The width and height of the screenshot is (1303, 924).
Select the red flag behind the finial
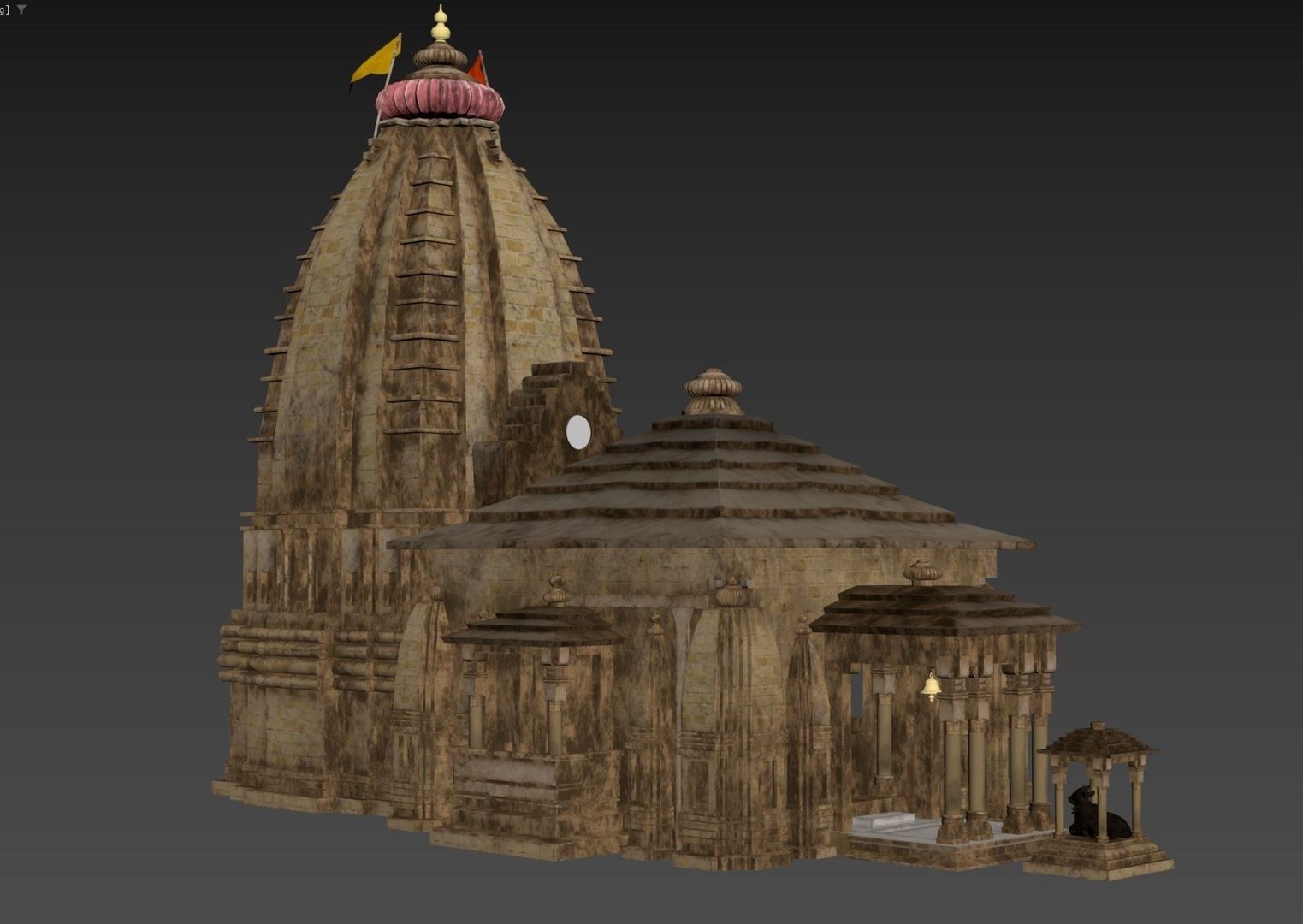[477, 68]
